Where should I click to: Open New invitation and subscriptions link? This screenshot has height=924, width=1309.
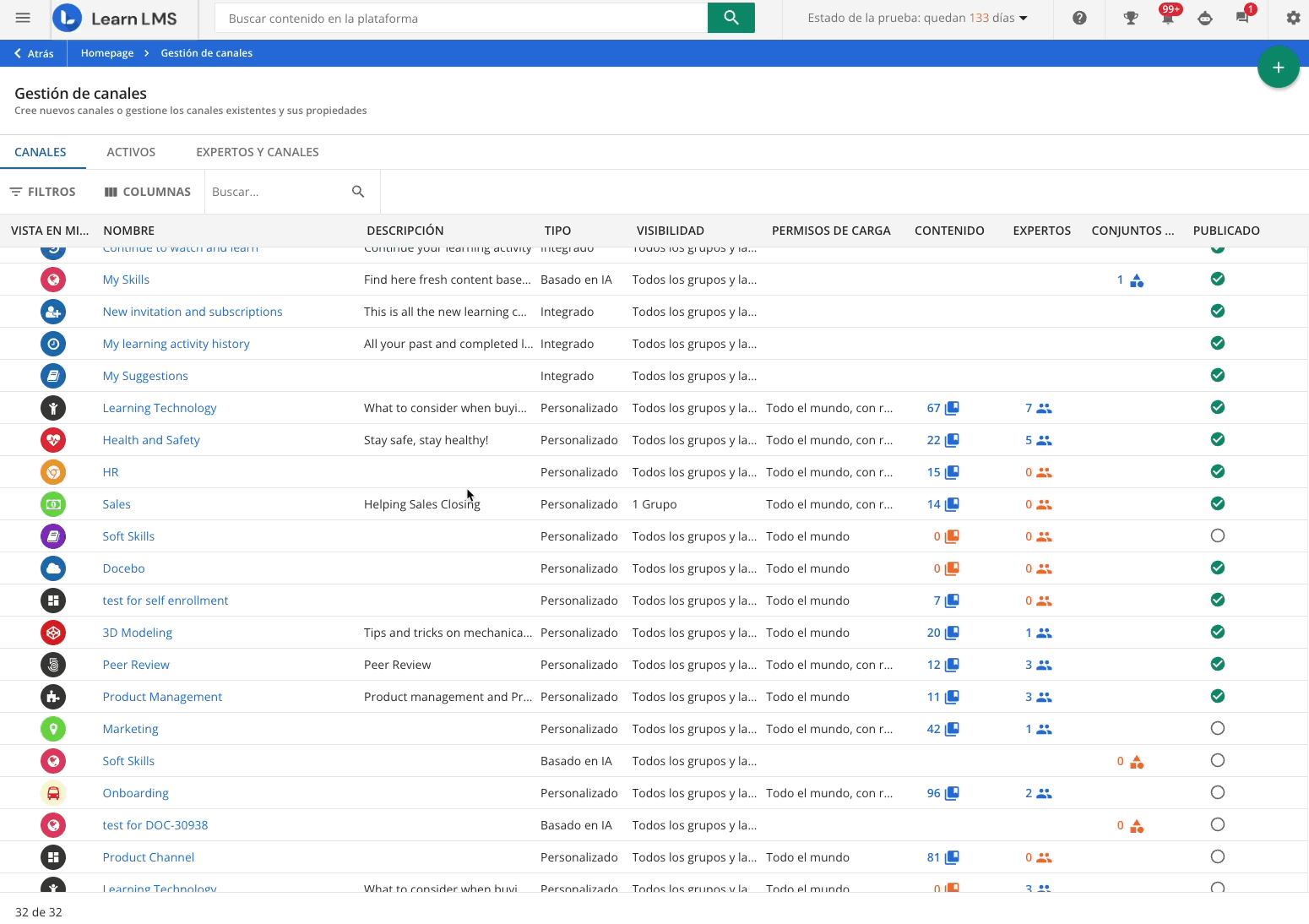193,312
